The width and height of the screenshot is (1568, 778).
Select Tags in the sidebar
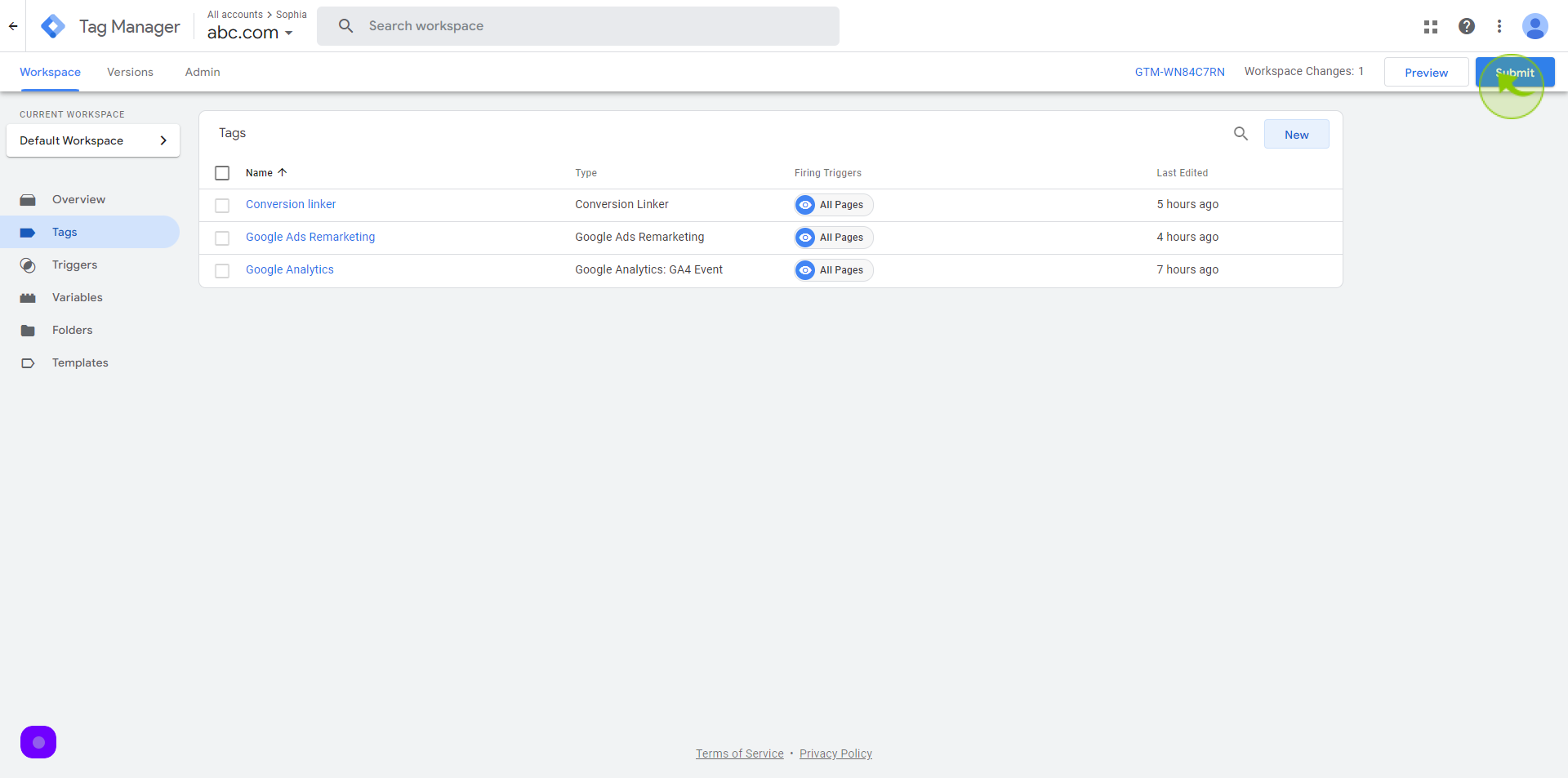point(90,232)
